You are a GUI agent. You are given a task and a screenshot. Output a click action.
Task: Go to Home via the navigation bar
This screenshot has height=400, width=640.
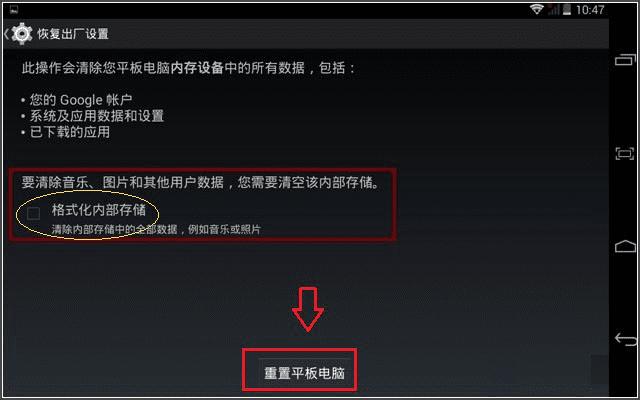pyautogui.click(x=625, y=246)
